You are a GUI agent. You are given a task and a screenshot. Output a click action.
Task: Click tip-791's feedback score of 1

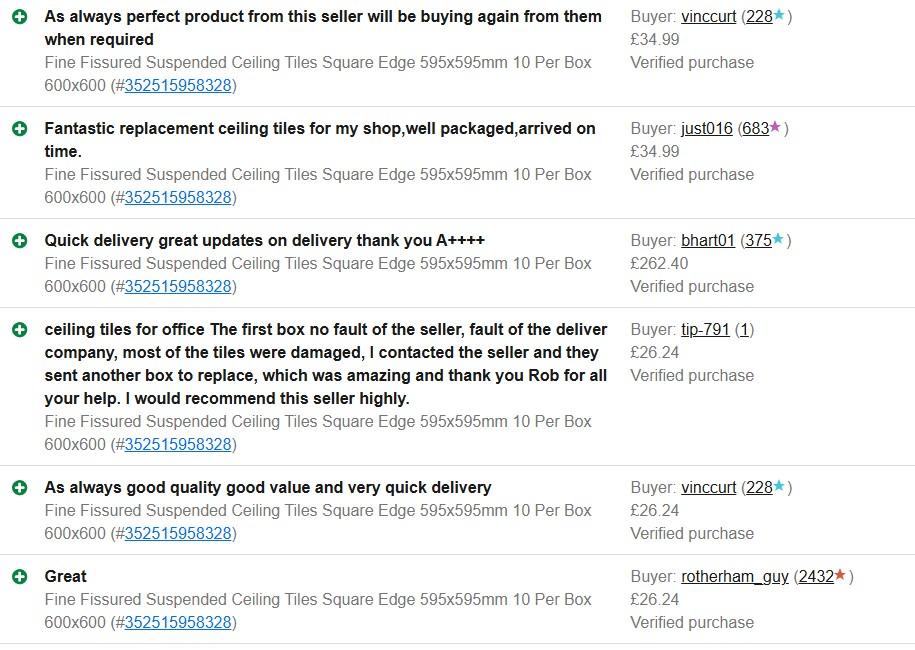pyautogui.click(x=744, y=330)
